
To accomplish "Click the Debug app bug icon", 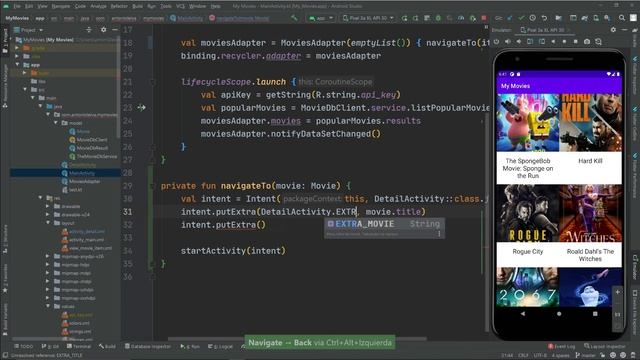I will click(x=438, y=18).
